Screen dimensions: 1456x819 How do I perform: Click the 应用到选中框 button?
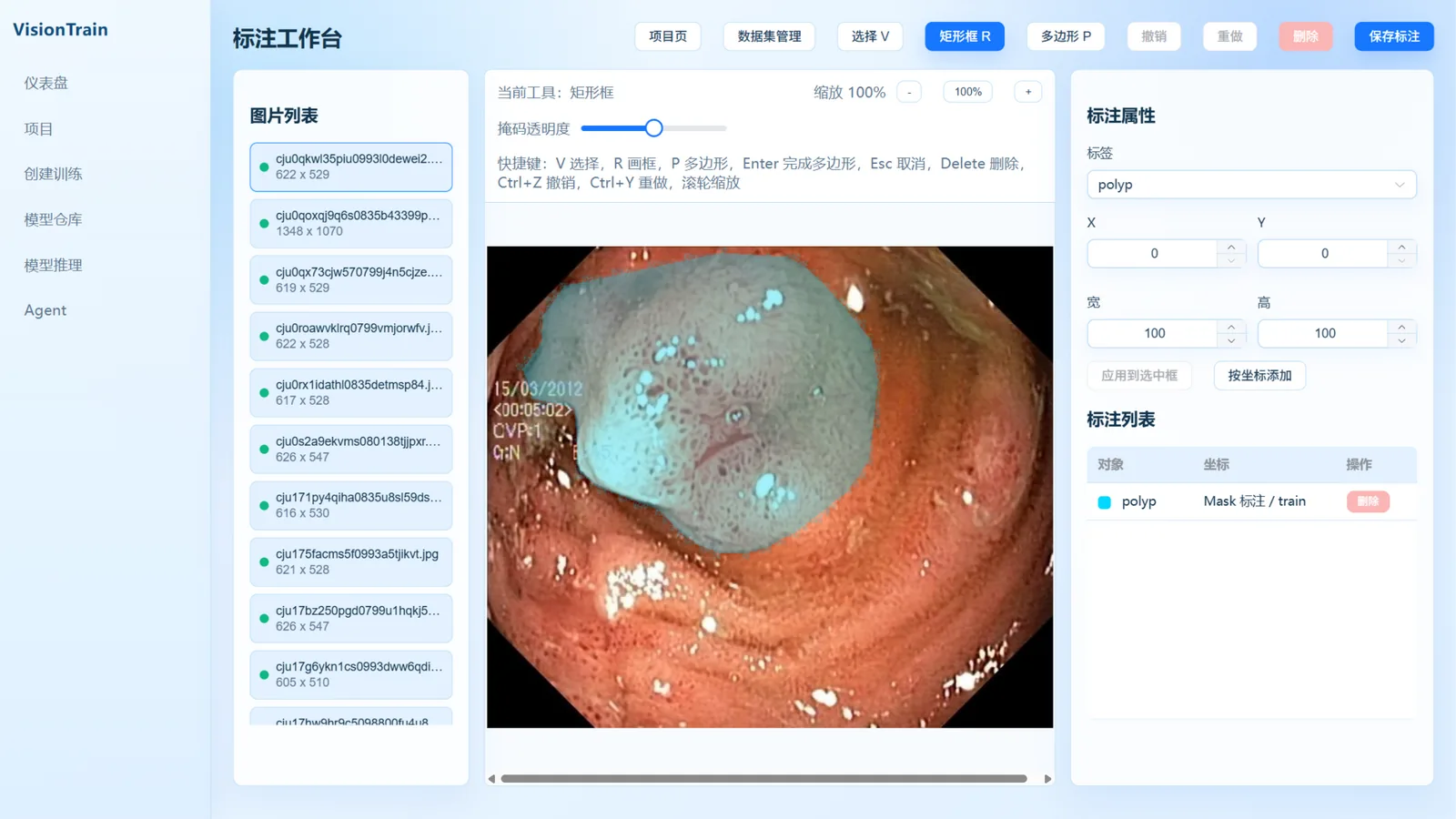click(x=1139, y=376)
